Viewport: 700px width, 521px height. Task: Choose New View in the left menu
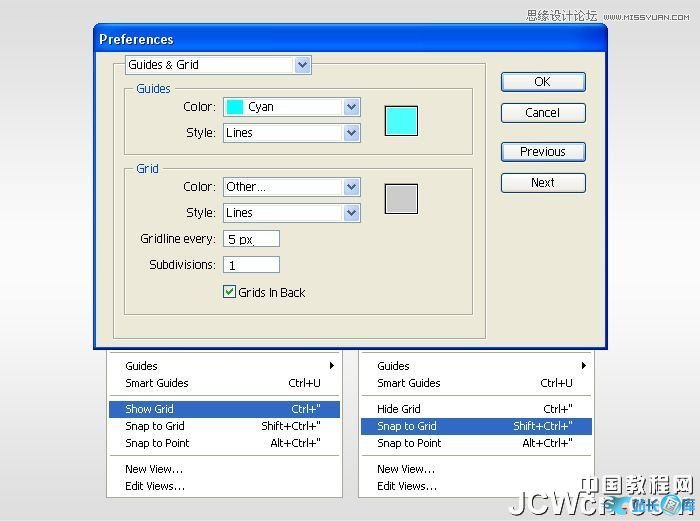224,469
